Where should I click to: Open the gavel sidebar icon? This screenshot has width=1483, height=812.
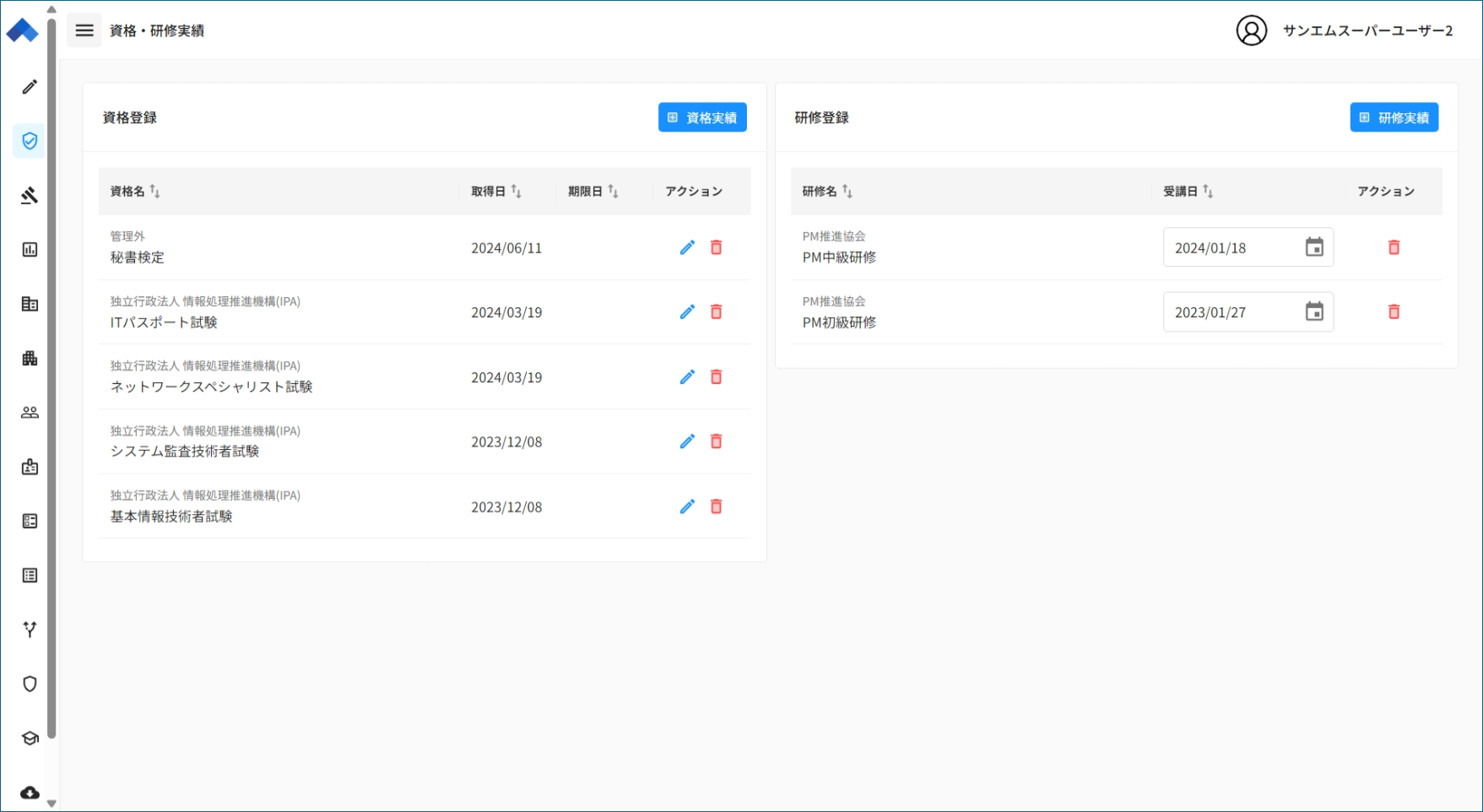[30, 196]
